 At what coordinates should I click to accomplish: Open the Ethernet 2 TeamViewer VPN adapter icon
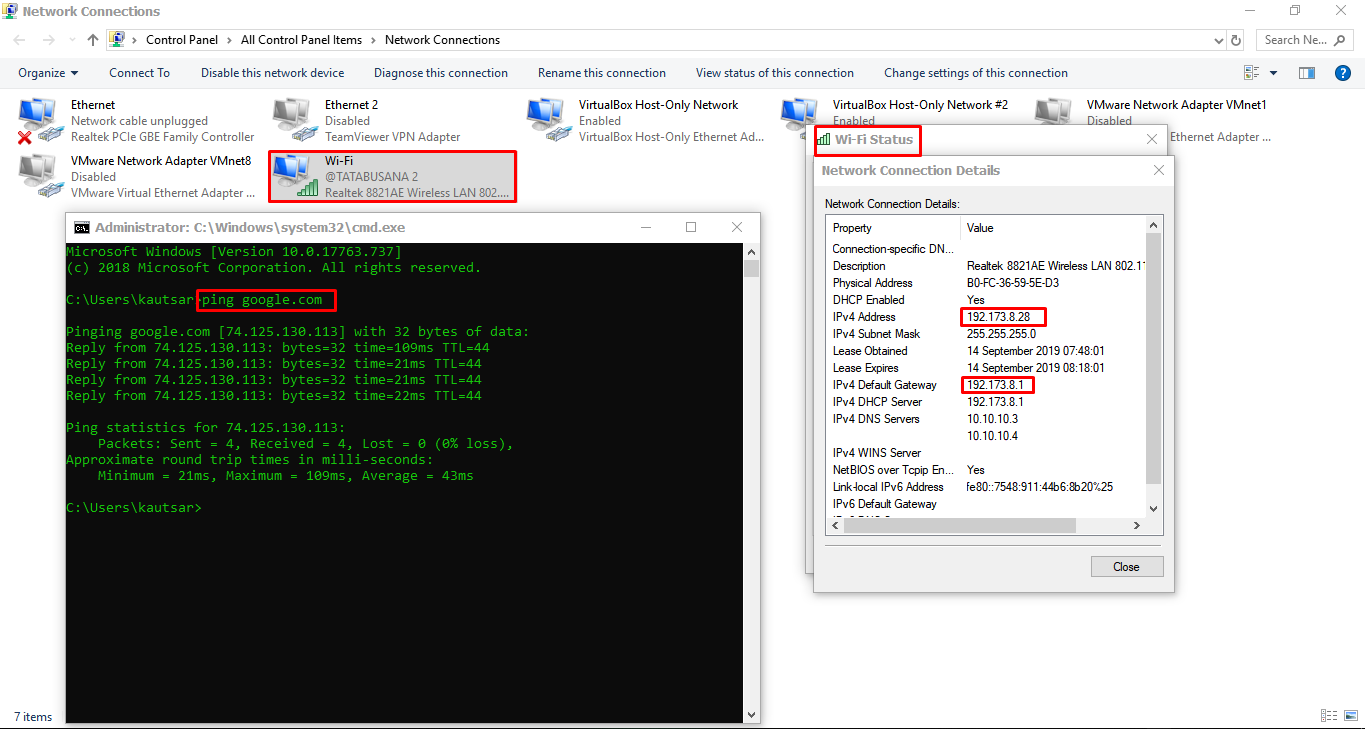[293, 118]
